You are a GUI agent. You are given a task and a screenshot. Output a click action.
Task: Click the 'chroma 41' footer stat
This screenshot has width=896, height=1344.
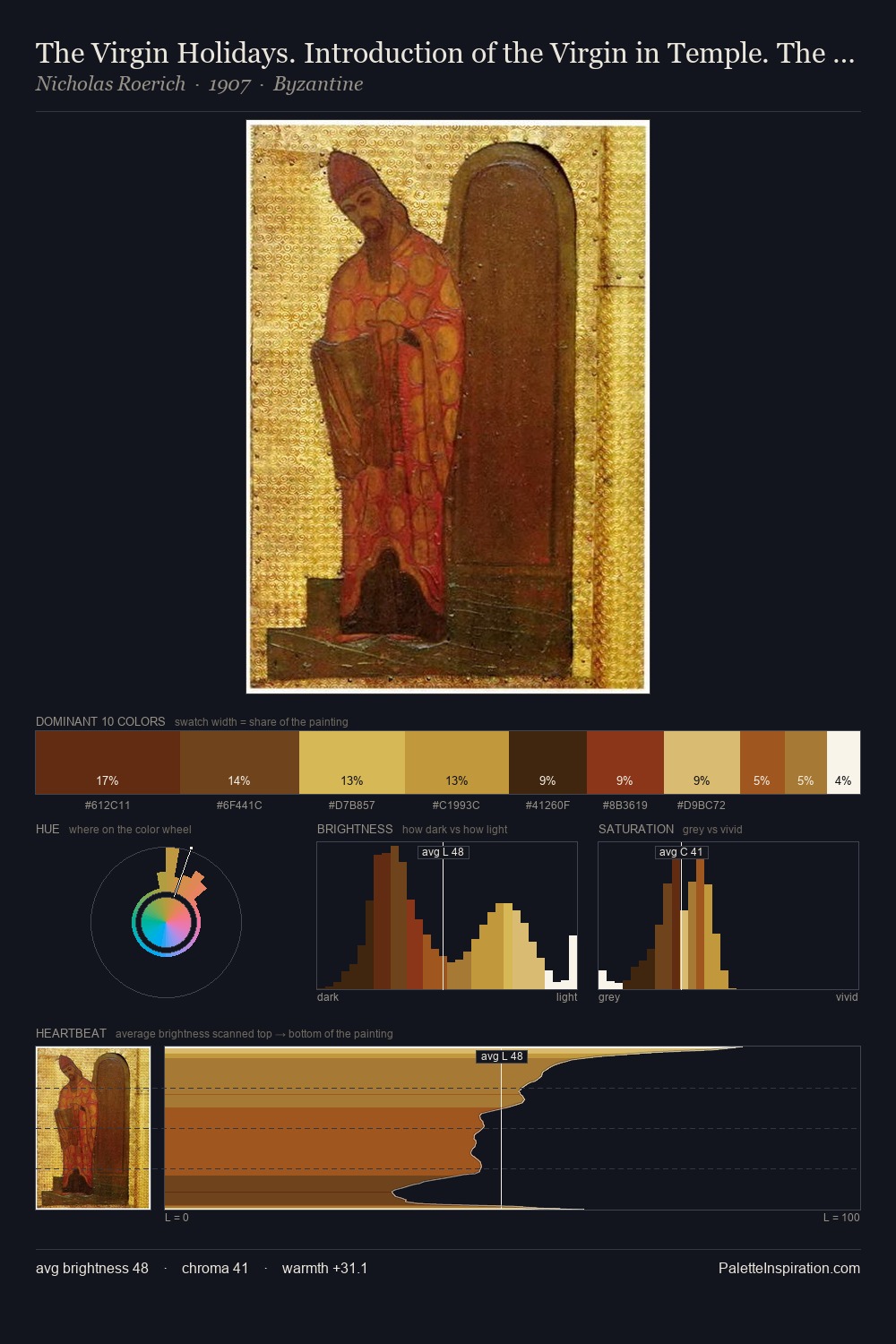[215, 1268]
